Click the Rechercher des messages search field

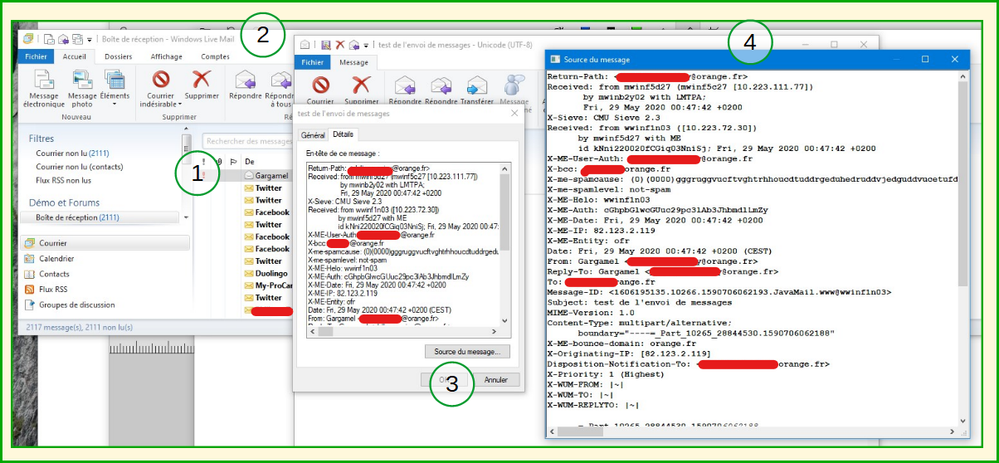245,141
